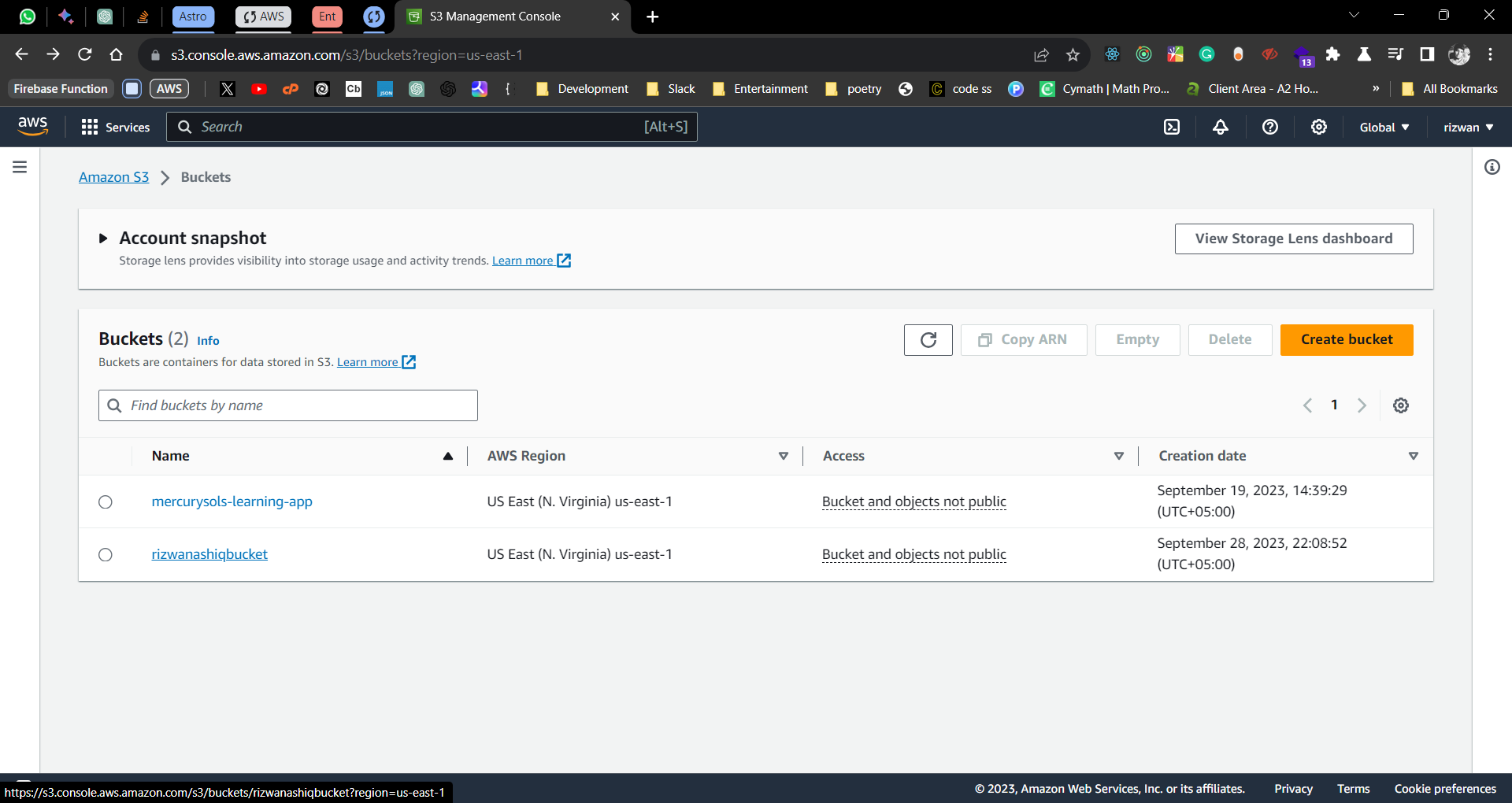This screenshot has height=803, width=1512.
Task: Switch to the AWS browser tab
Action: 263,17
